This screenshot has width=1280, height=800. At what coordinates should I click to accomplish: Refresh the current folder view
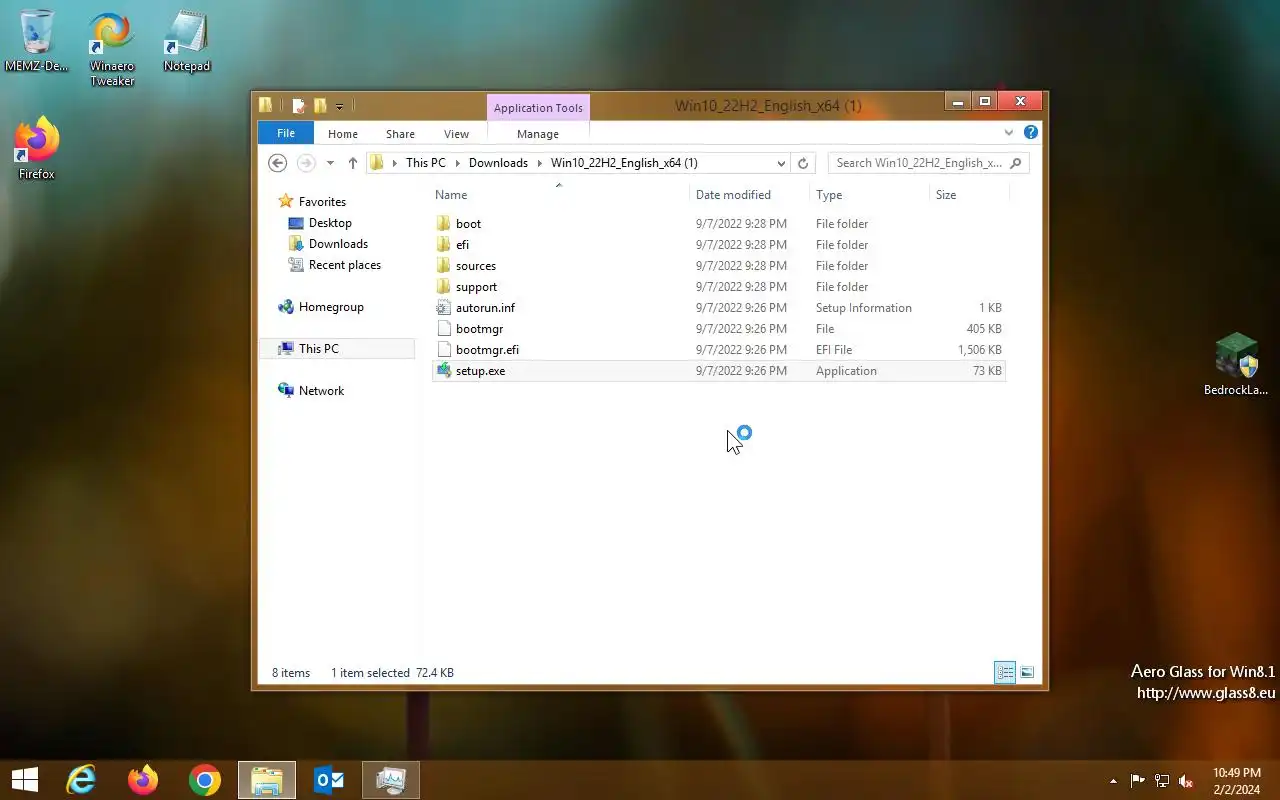pos(803,163)
